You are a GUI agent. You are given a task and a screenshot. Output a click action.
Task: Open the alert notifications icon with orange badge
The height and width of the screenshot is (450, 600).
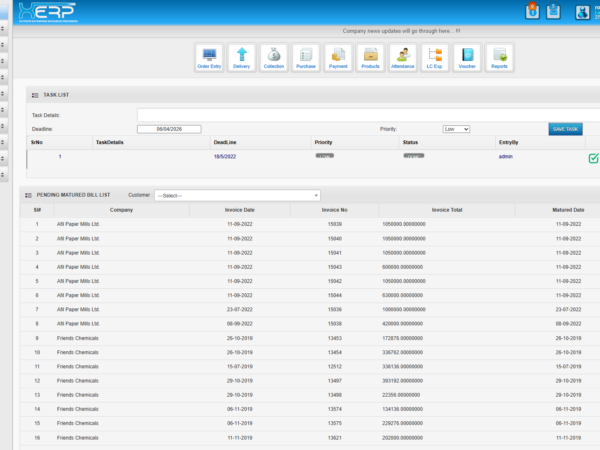click(532, 11)
